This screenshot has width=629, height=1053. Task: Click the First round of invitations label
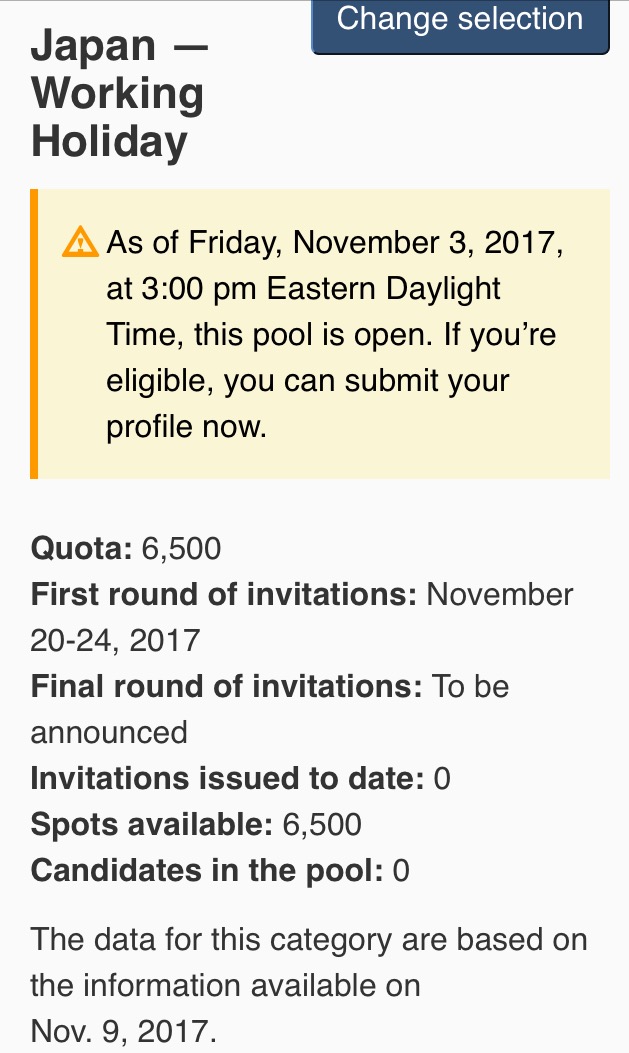[x=224, y=594]
